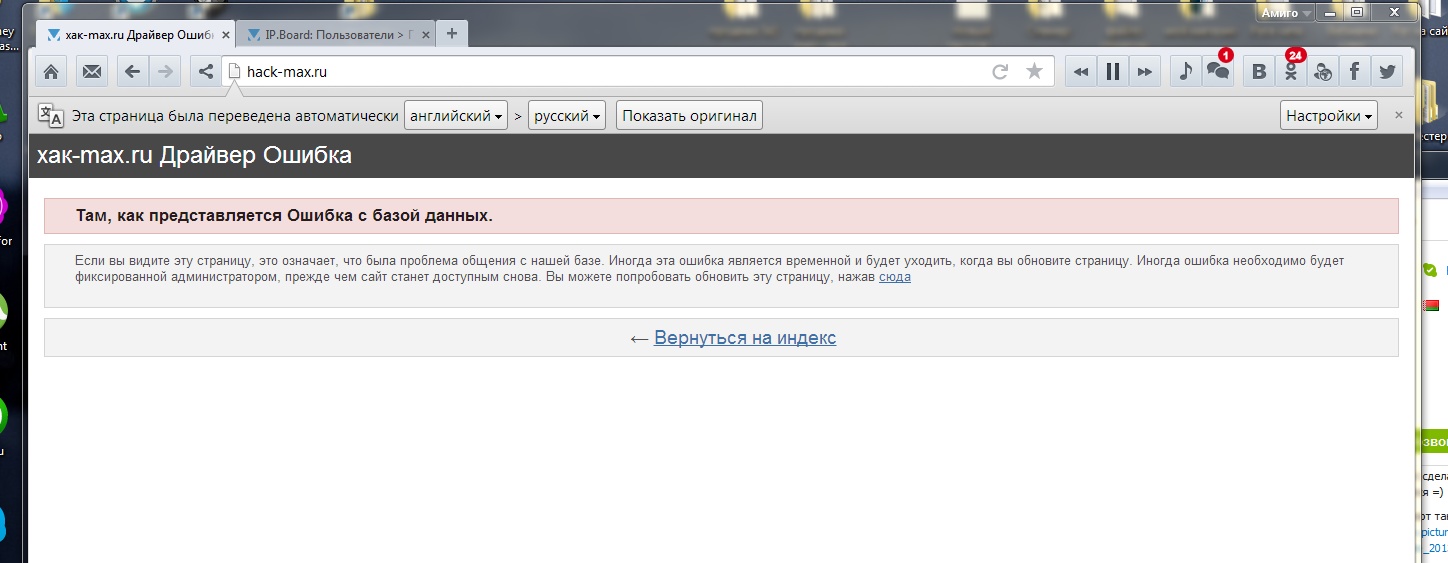Pause the music playback
This screenshot has width=1448, height=563.
(1112, 72)
